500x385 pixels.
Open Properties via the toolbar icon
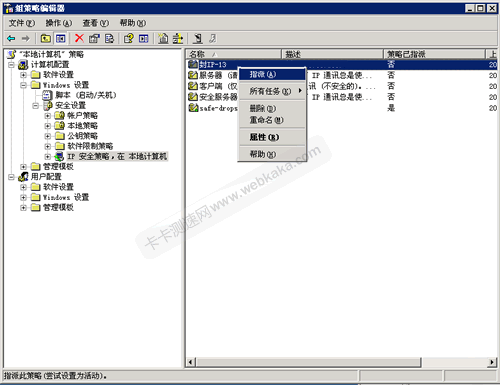click(94, 39)
